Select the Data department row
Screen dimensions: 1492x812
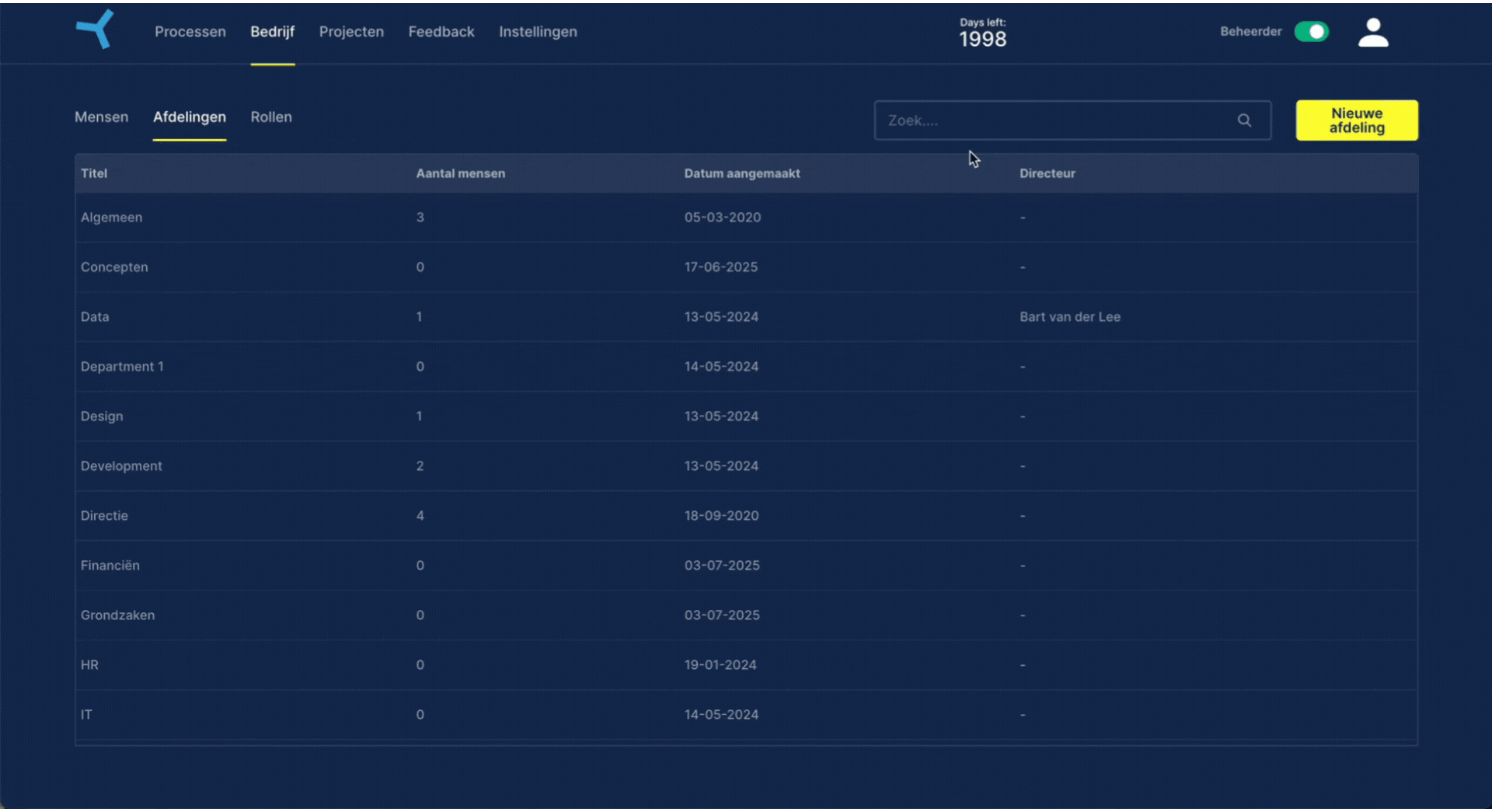tap(746, 317)
